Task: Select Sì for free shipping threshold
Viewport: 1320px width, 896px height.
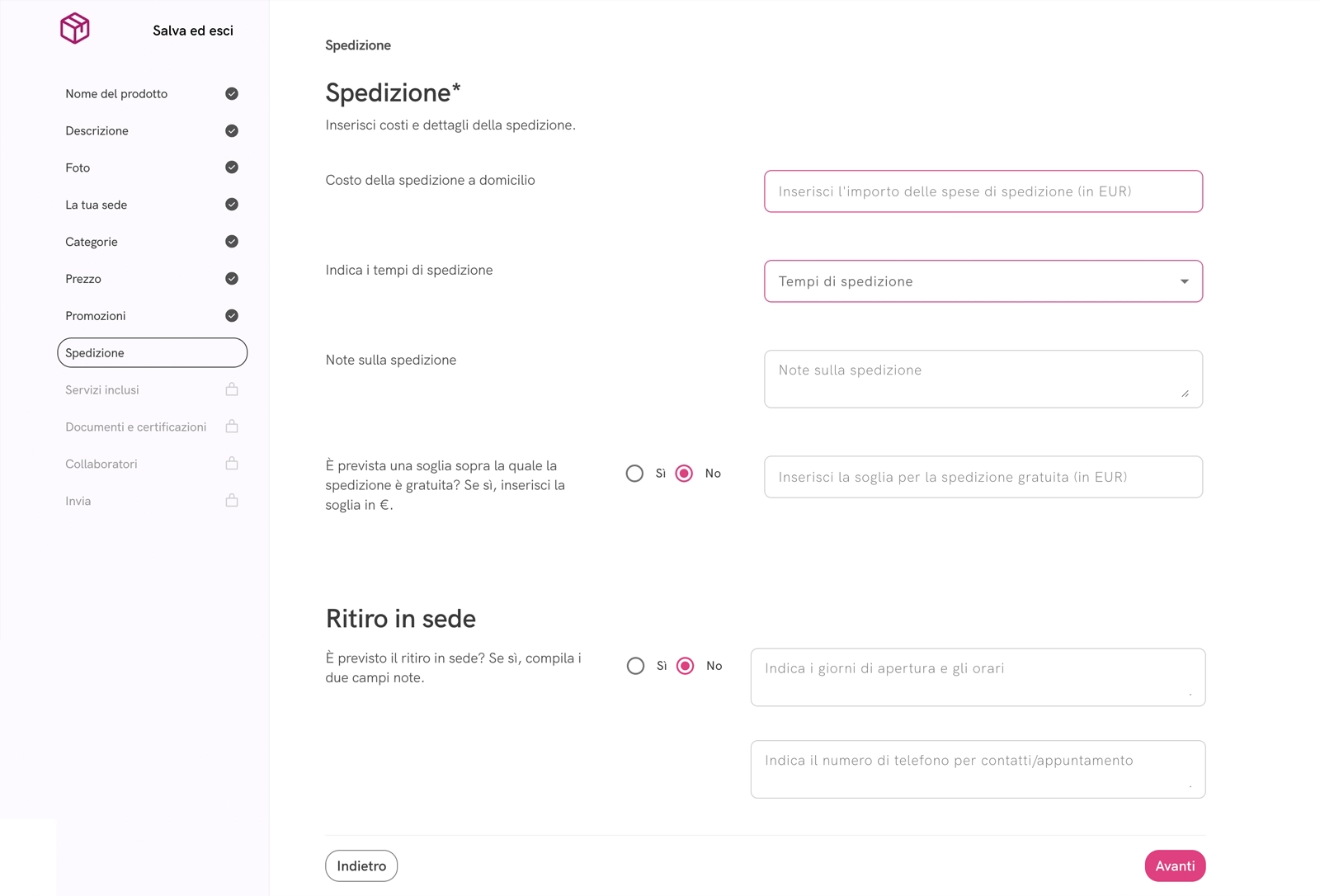Action: pyautogui.click(x=635, y=474)
